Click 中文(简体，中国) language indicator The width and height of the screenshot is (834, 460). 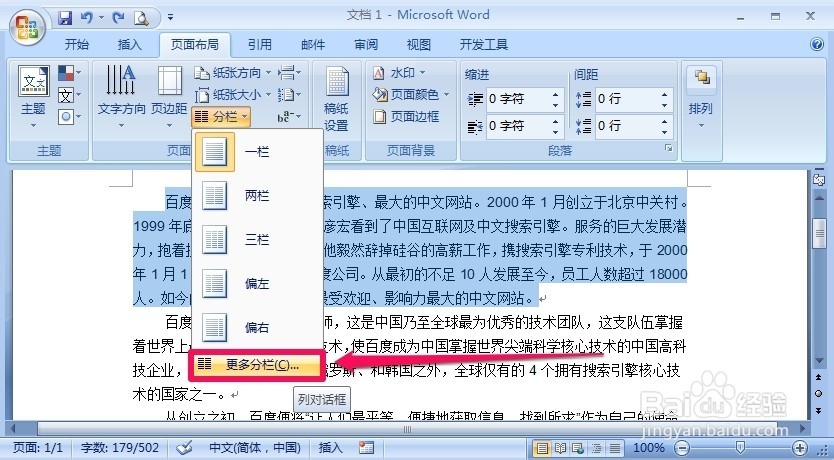click(255, 448)
